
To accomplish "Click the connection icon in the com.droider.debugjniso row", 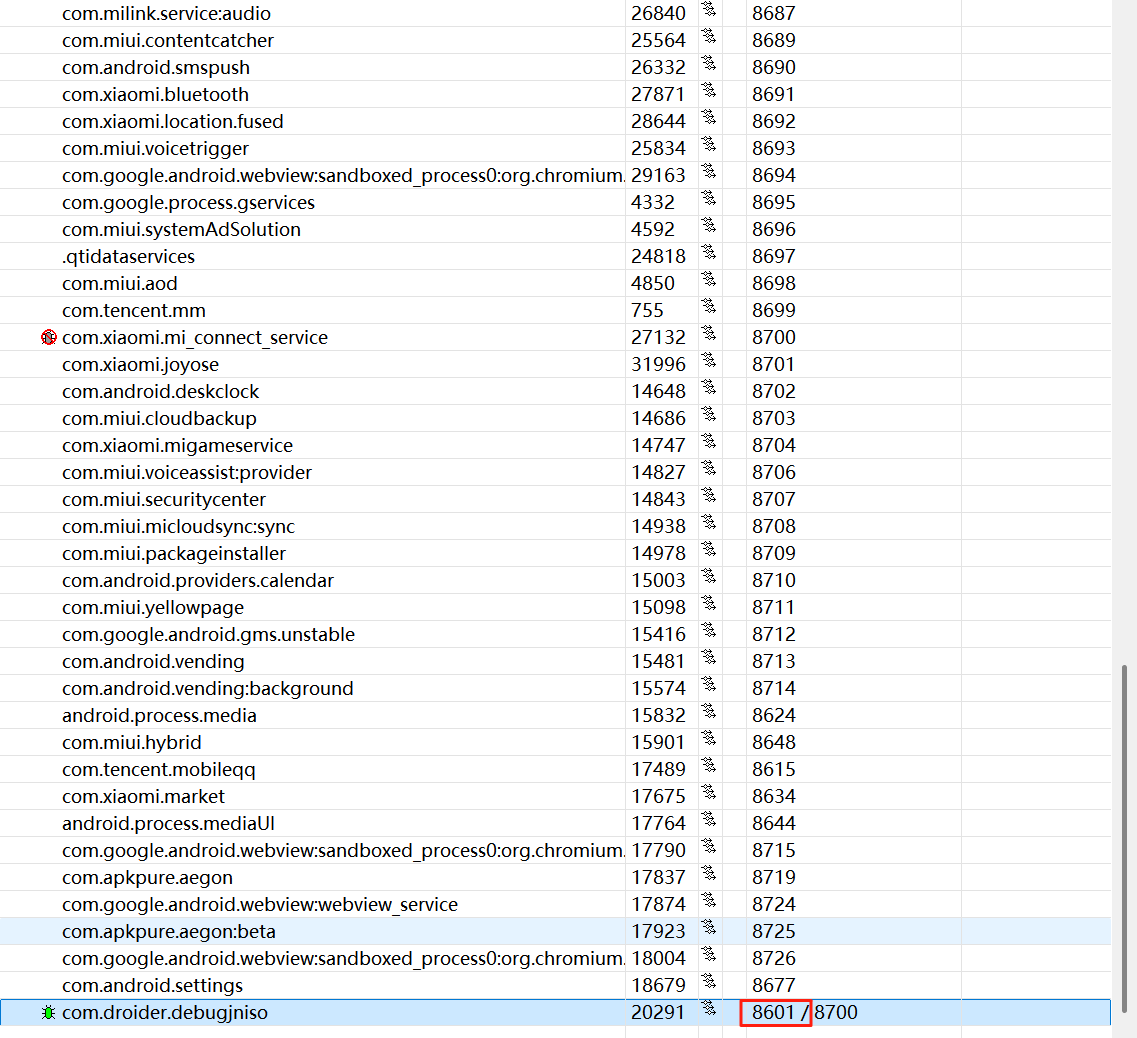I will 709,1009.
